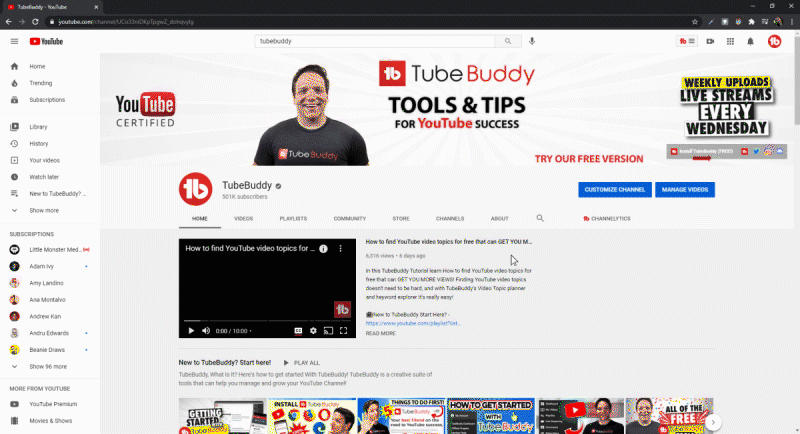The width and height of the screenshot is (800, 434).
Task: Switch to the Videos tab
Action: (x=243, y=218)
